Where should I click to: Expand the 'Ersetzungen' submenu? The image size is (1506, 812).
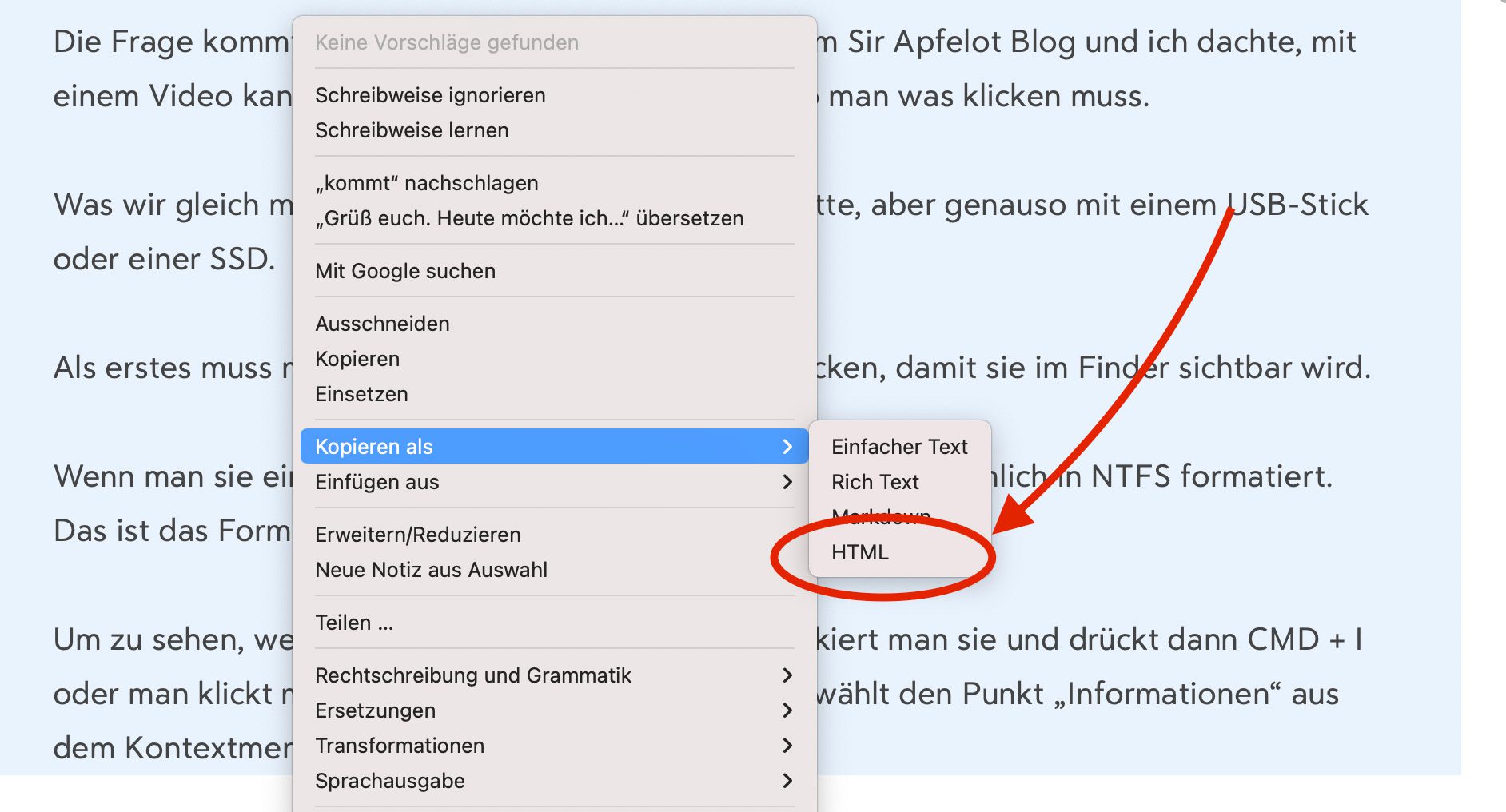pos(554,710)
